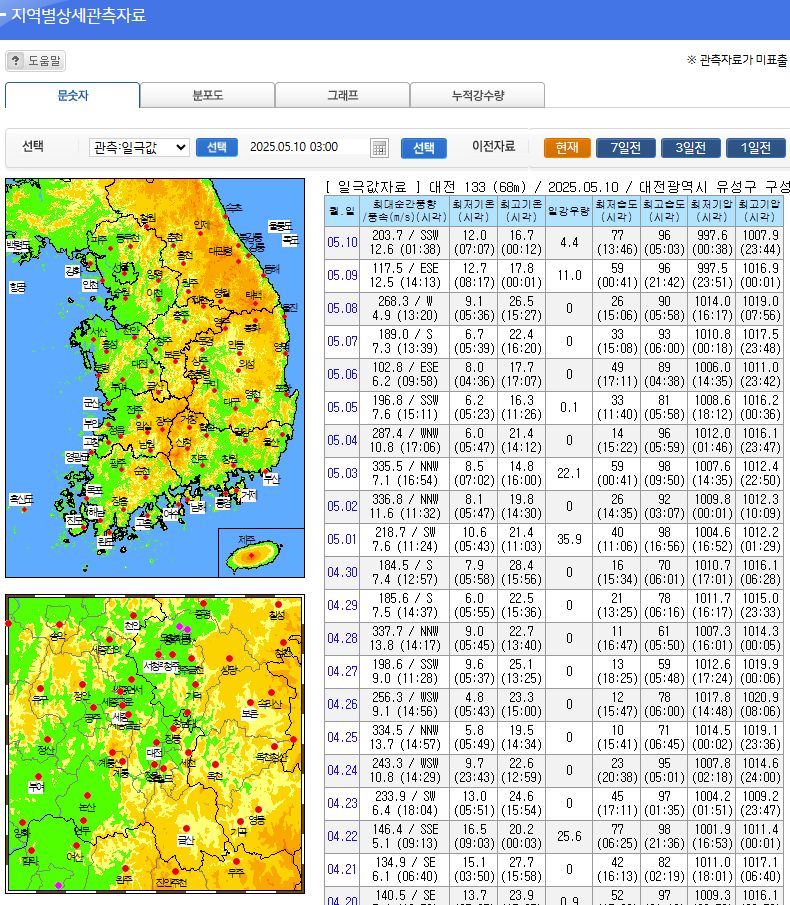Click the 최고기온 column header
The width and height of the screenshot is (790, 905).
(x=521, y=211)
